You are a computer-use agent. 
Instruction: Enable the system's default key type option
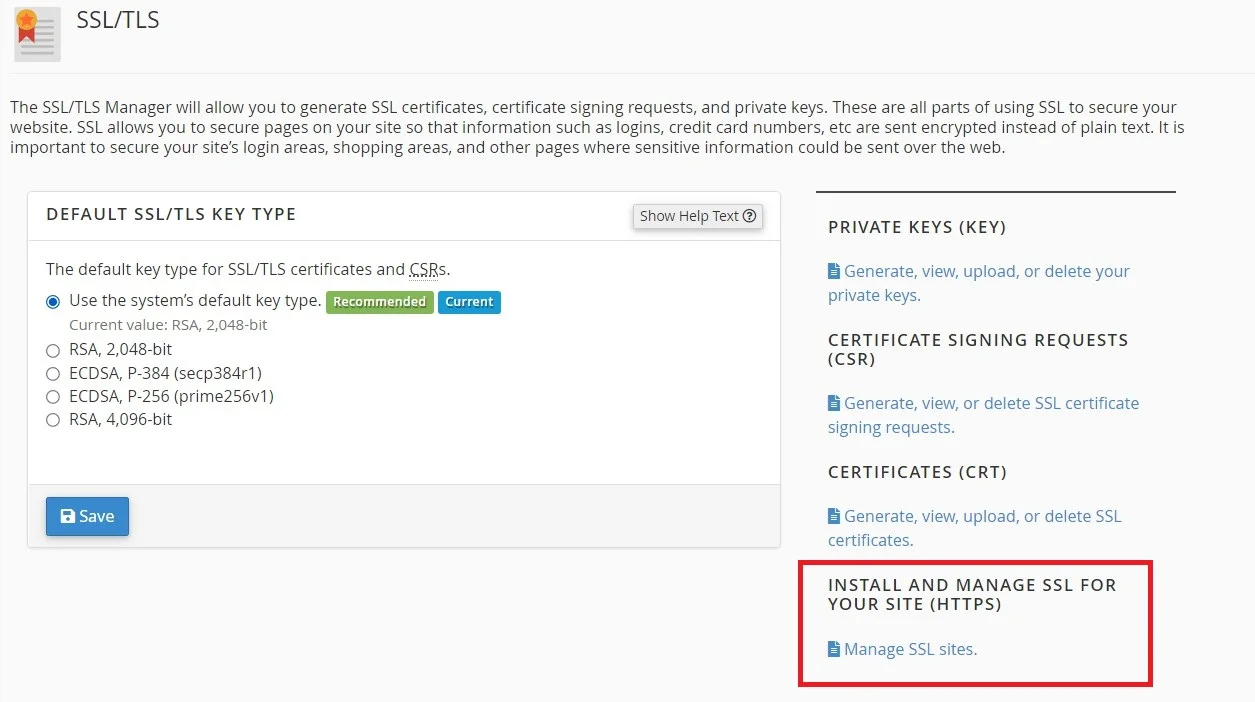pyautogui.click(x=53, y=300)
